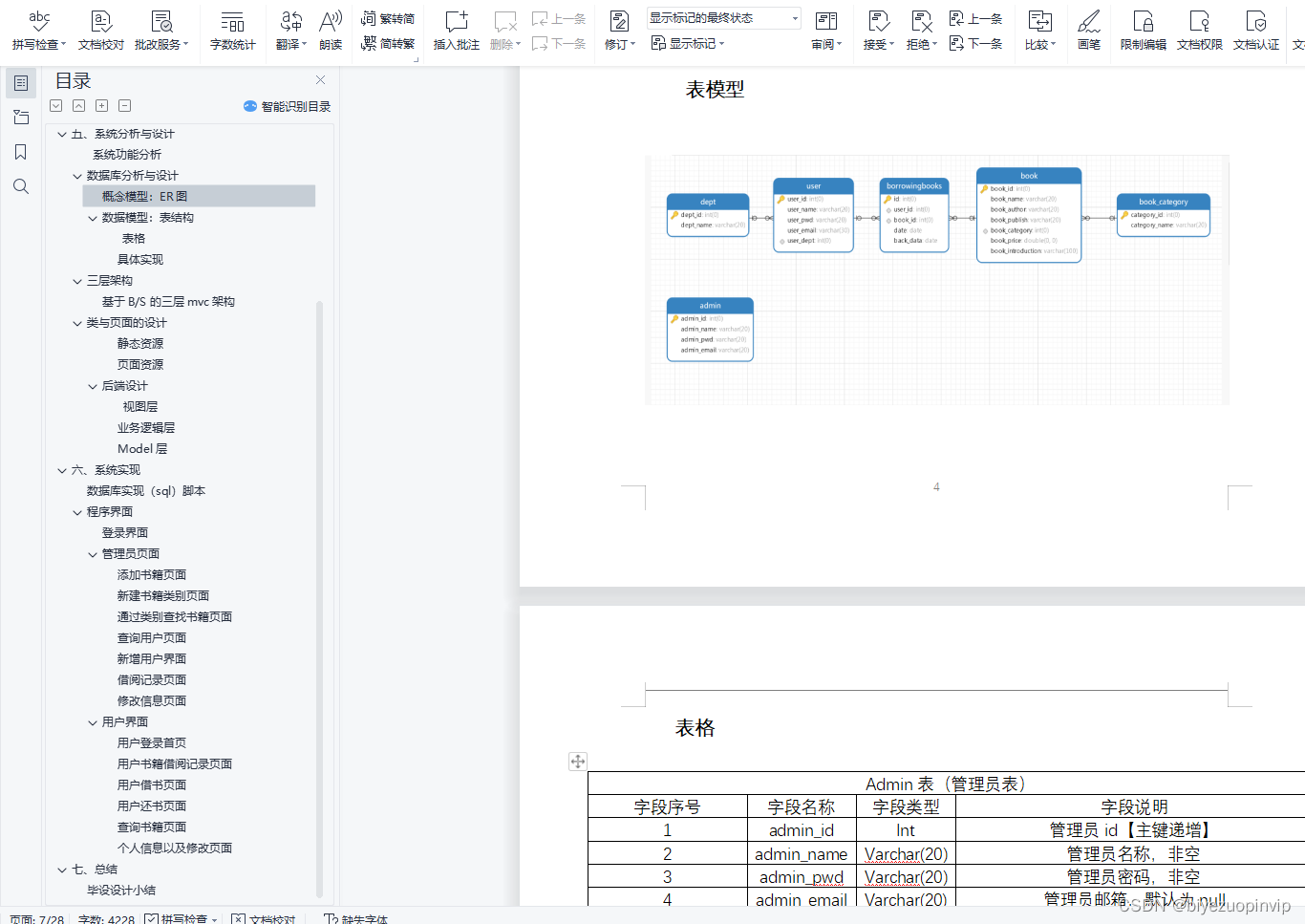1305x924 pixels.
Task: Open 添加书籍页面 outline entry
Action: (152, 575)
